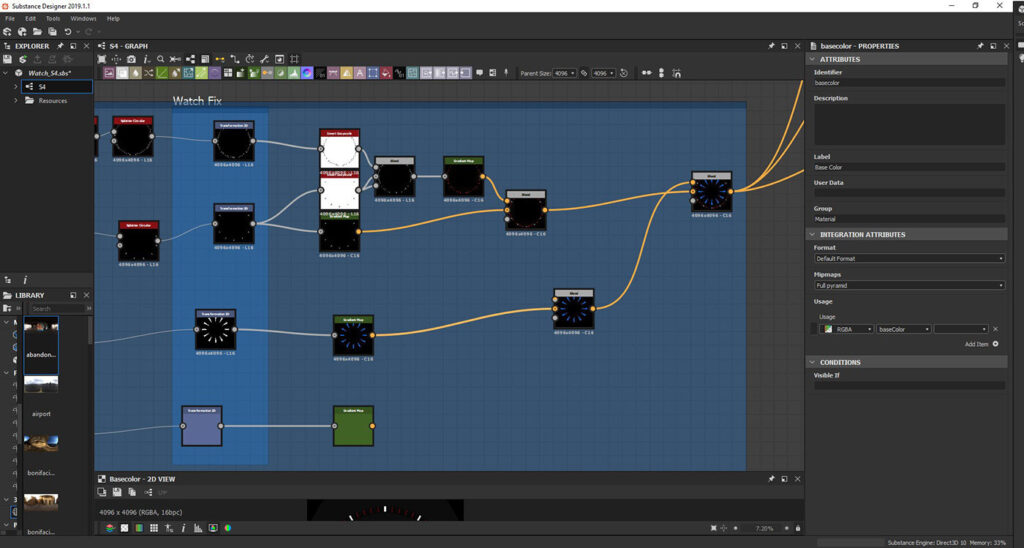Click the save image icon in 2D view
1024x548 pixels.
click(117, 492)
